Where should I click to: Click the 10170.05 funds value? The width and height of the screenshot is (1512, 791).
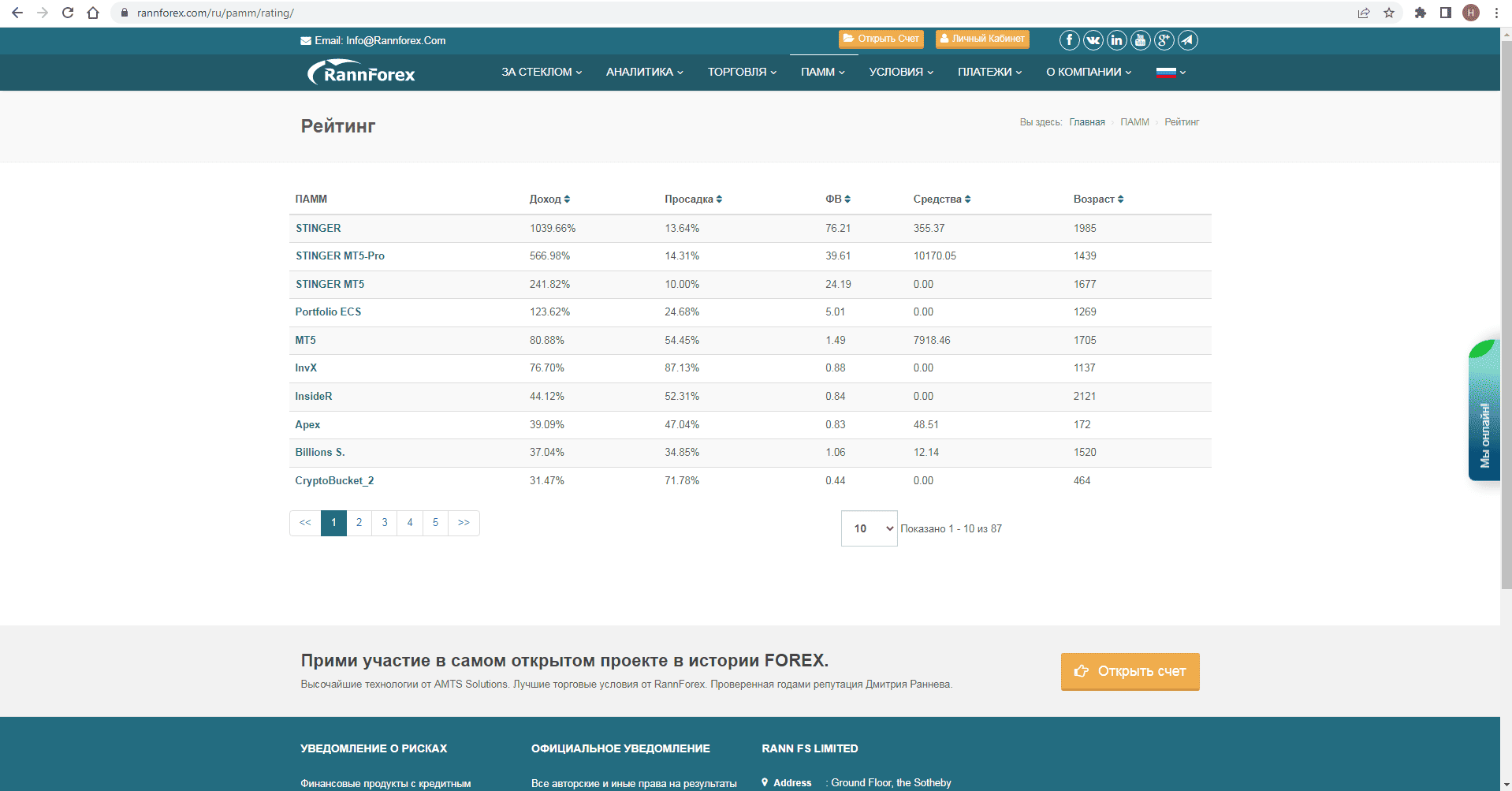(x=935, y=256)
